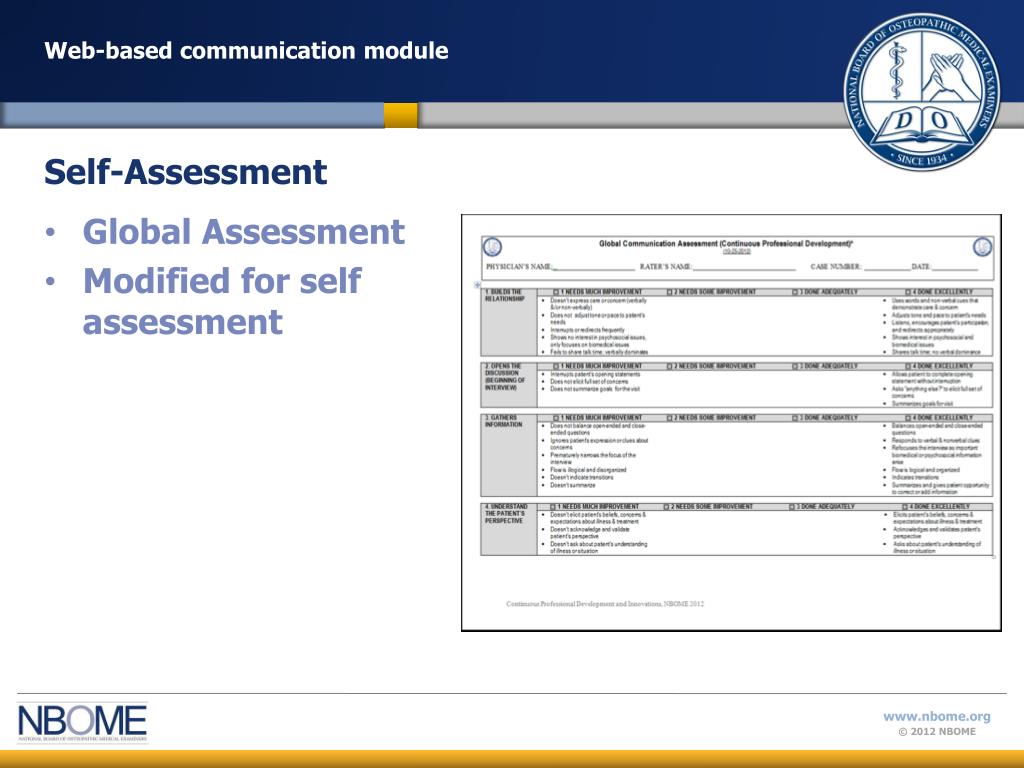Check '1 Needs Much Improvement' in the Builds the Relationship row
Viewport: 1024px width, 768px height.
pyautogui.click(x=556, y=292)
